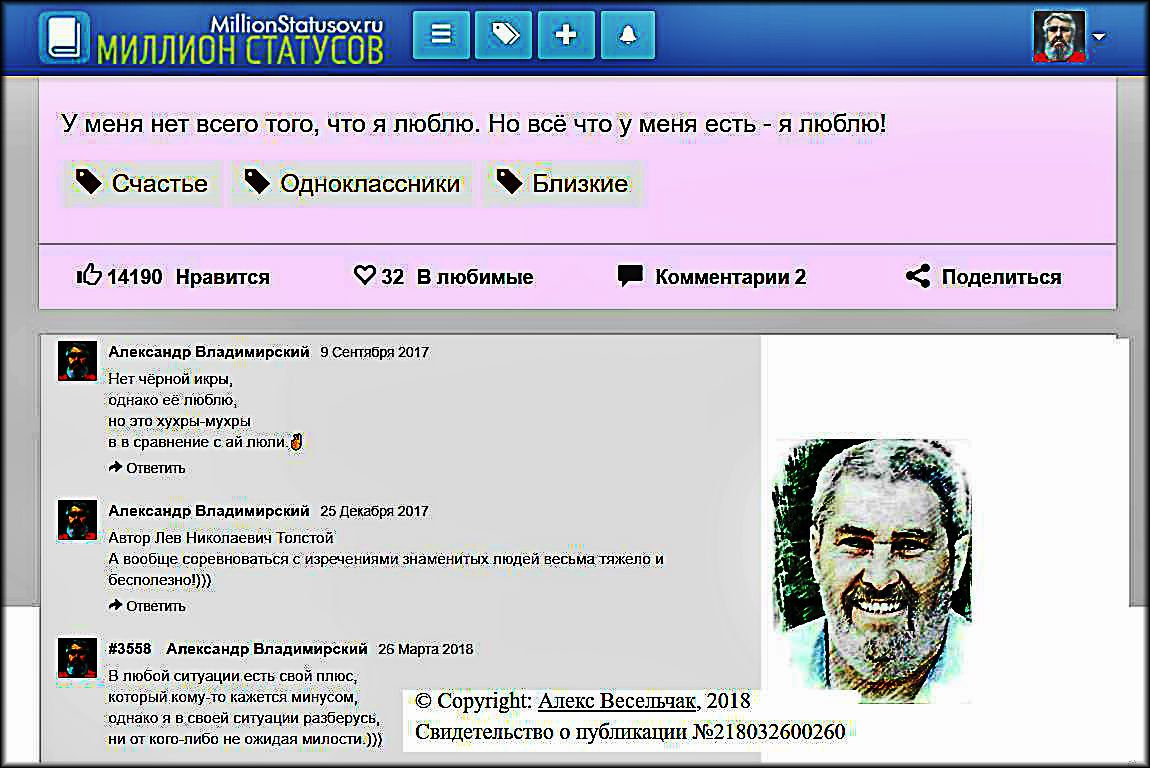The height and width of the screenshot is (768, 1150).
Task: Like the status with thumbs-up icon
Action: (89, 275)
